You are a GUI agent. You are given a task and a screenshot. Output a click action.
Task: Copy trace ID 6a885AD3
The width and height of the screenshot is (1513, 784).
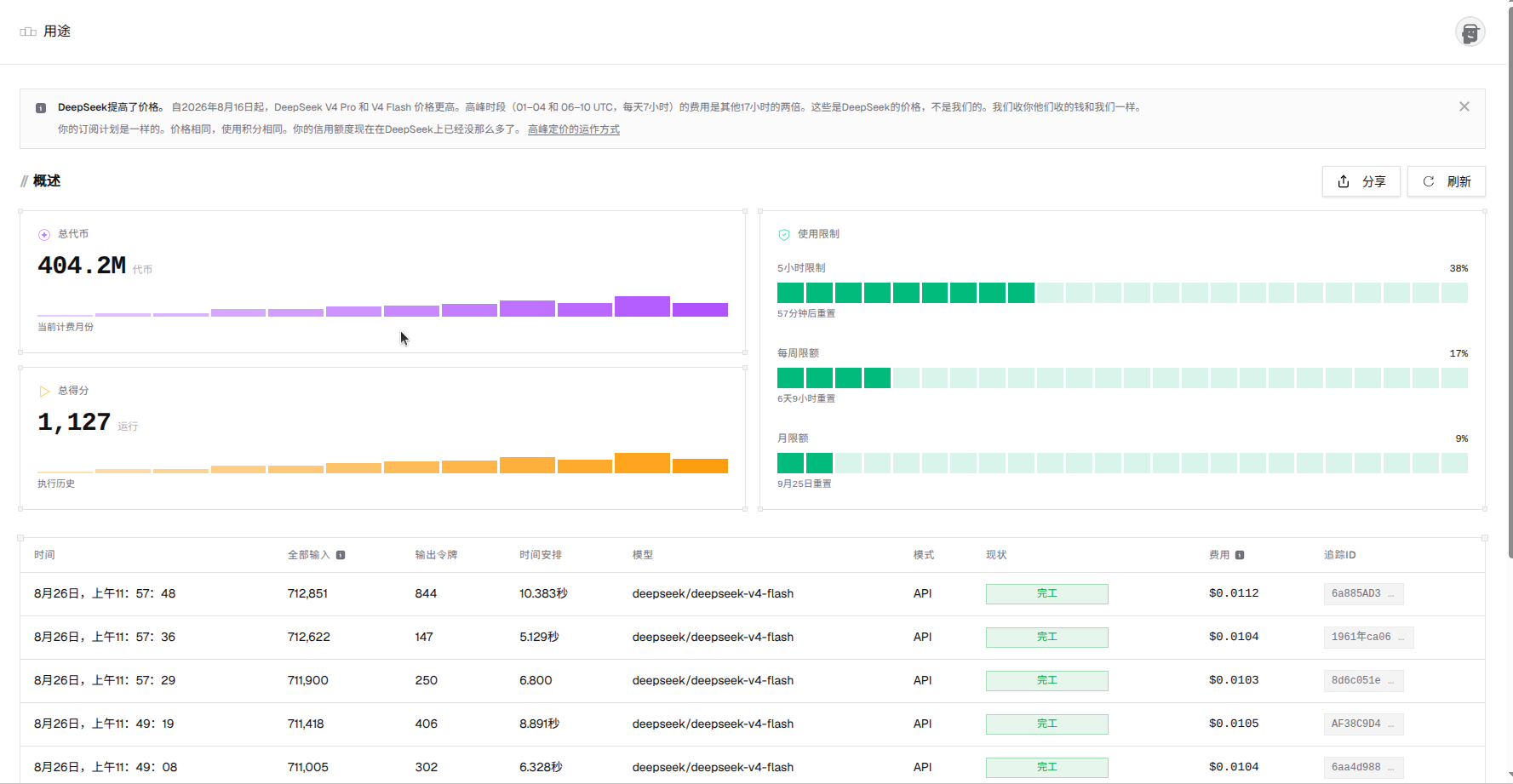pos(1363,593)
